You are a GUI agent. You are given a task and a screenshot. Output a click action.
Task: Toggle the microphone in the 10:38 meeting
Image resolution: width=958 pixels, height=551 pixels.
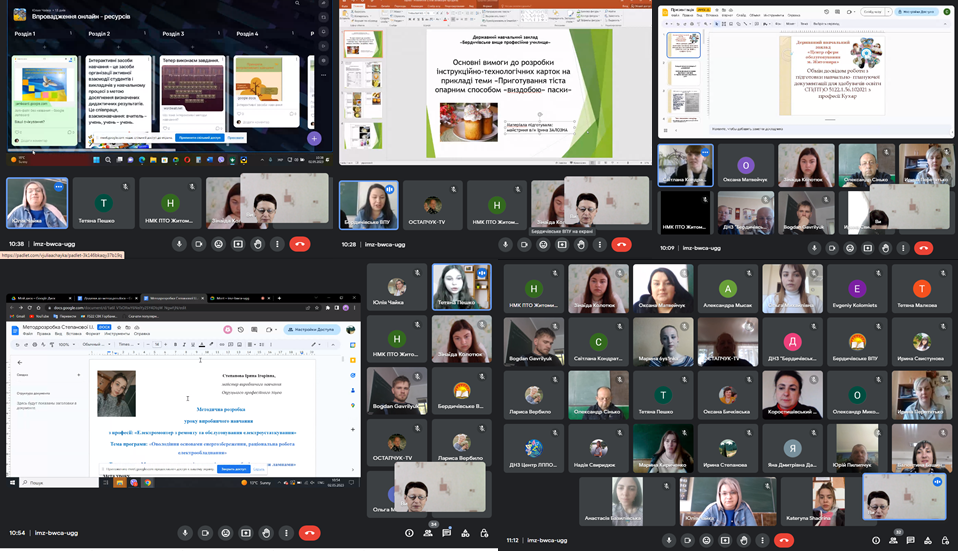179,243
